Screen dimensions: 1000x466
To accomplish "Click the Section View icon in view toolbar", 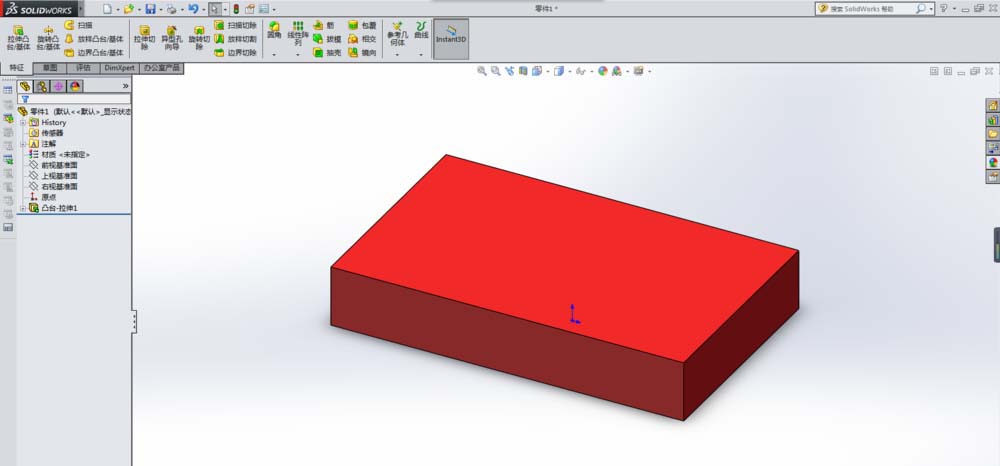I will [x=523, y=71].
